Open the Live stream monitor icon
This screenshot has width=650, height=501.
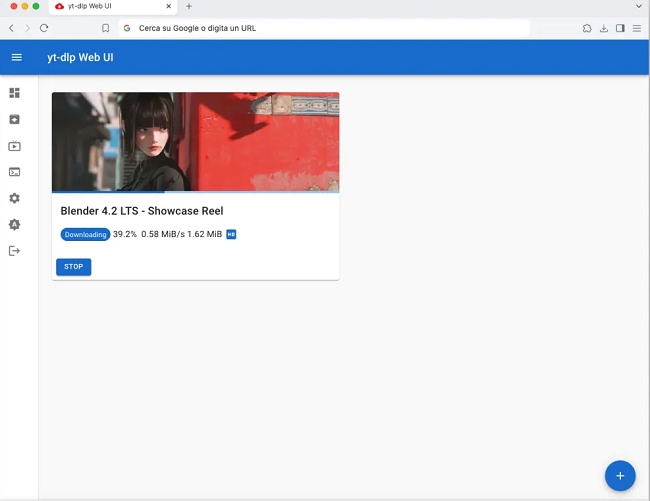(14, 146)
